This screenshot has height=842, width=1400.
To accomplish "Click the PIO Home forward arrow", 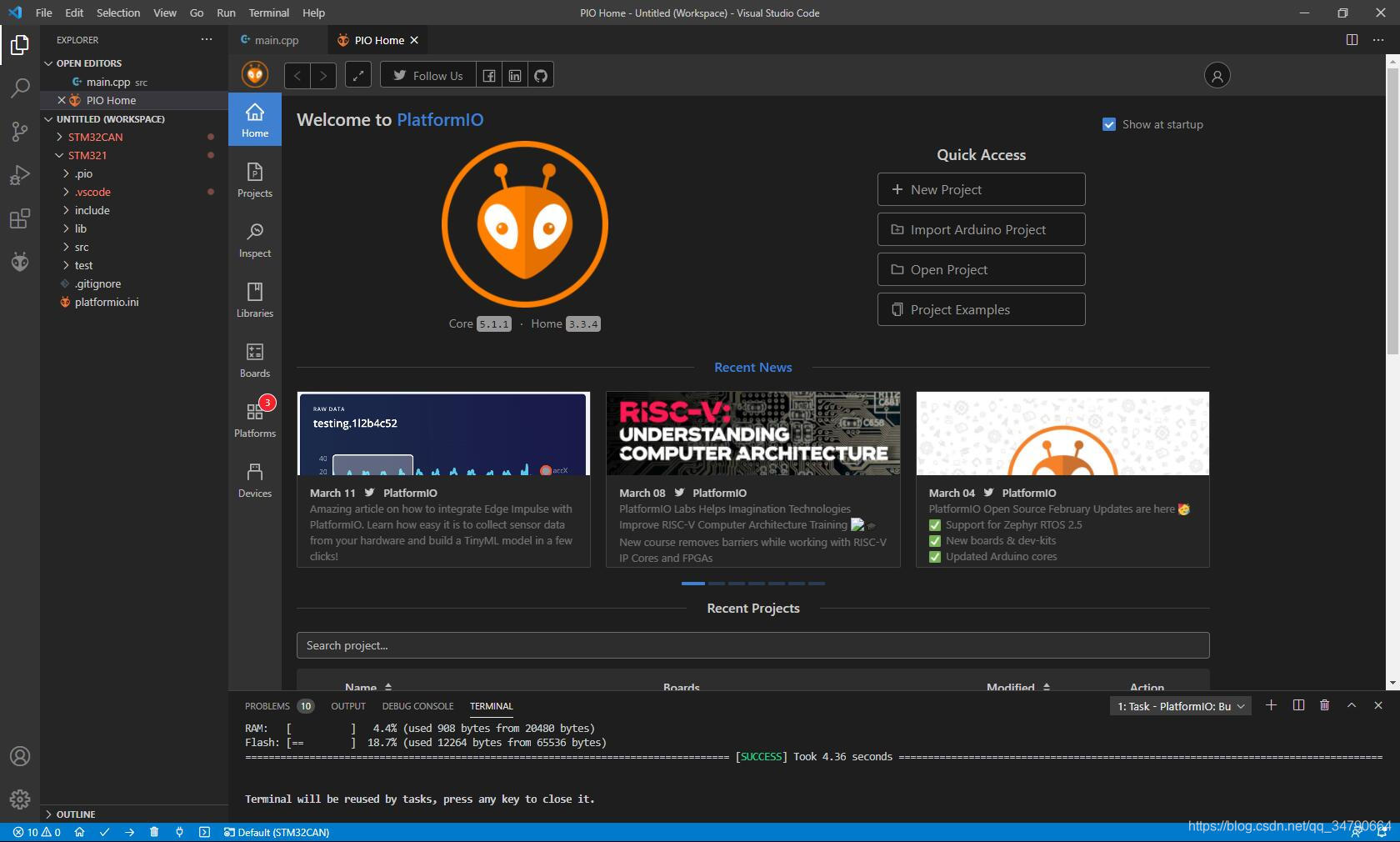I will [x=323, y=75].
